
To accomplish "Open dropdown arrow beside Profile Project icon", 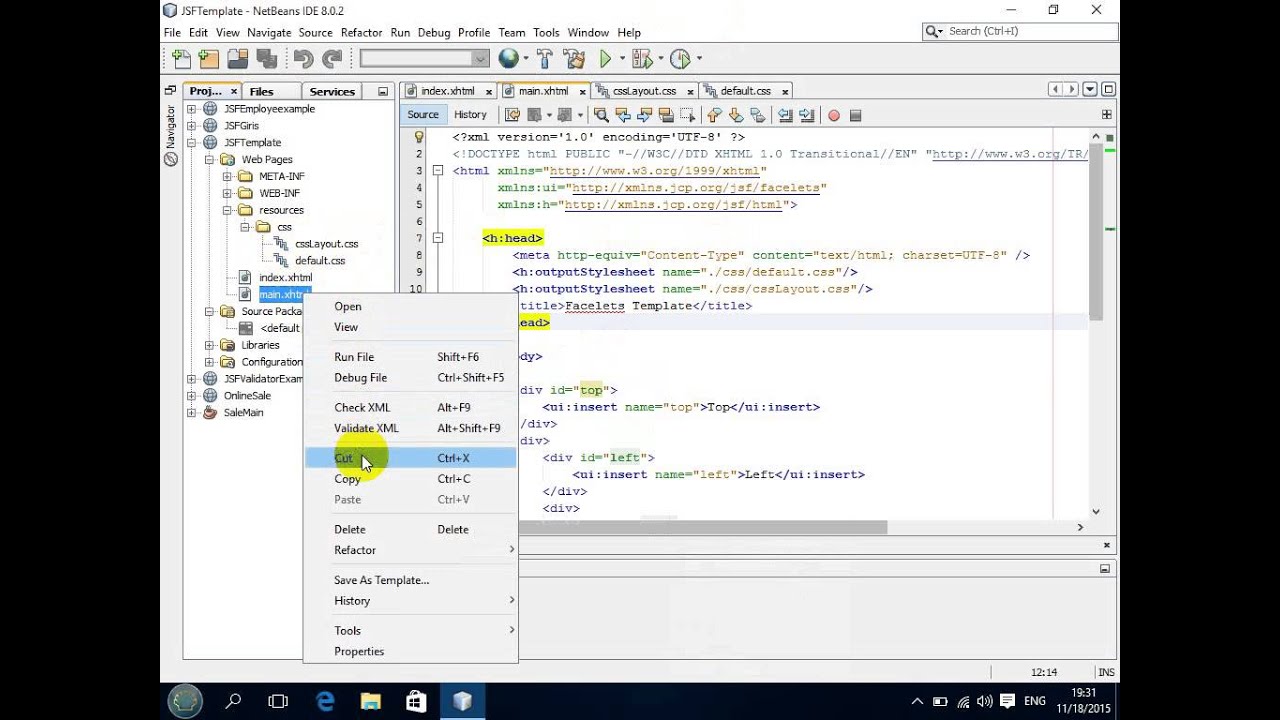I will 698,59.
